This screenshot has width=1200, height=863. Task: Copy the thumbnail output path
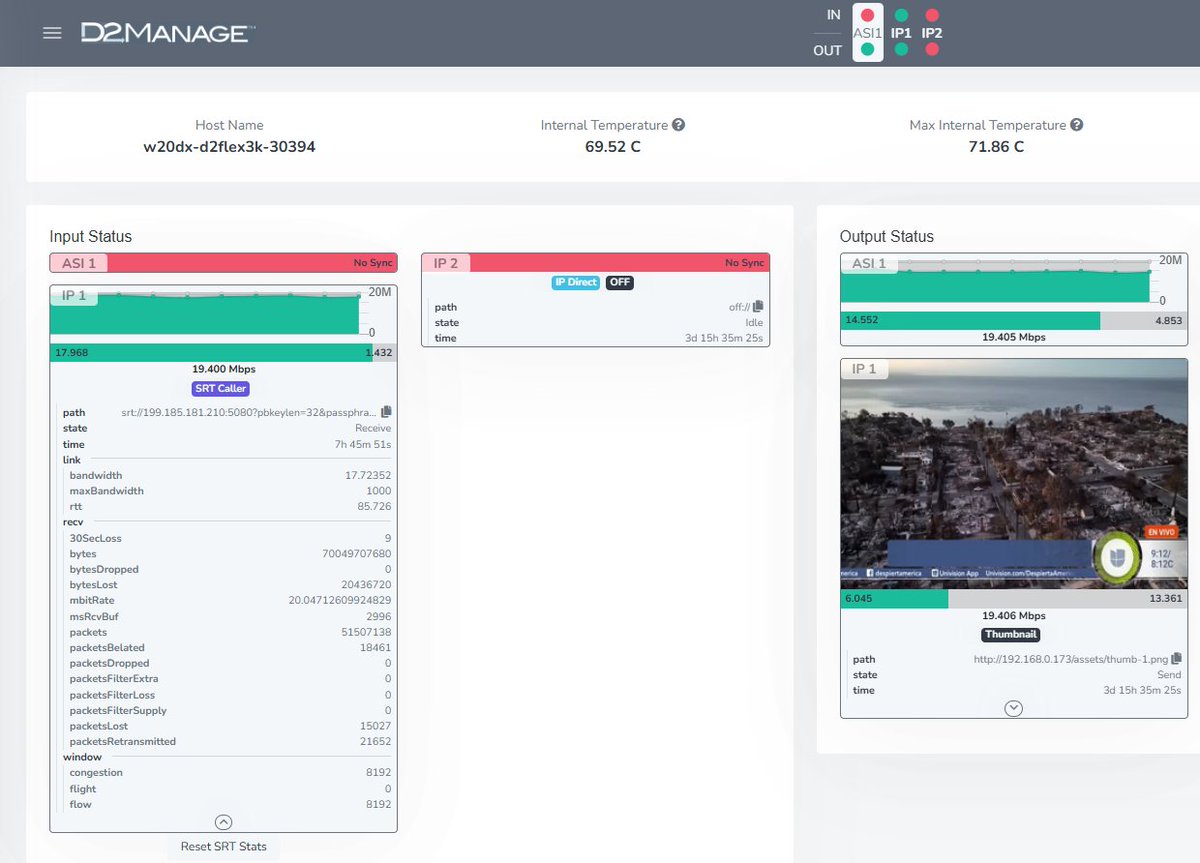(x=1176, y=659)
